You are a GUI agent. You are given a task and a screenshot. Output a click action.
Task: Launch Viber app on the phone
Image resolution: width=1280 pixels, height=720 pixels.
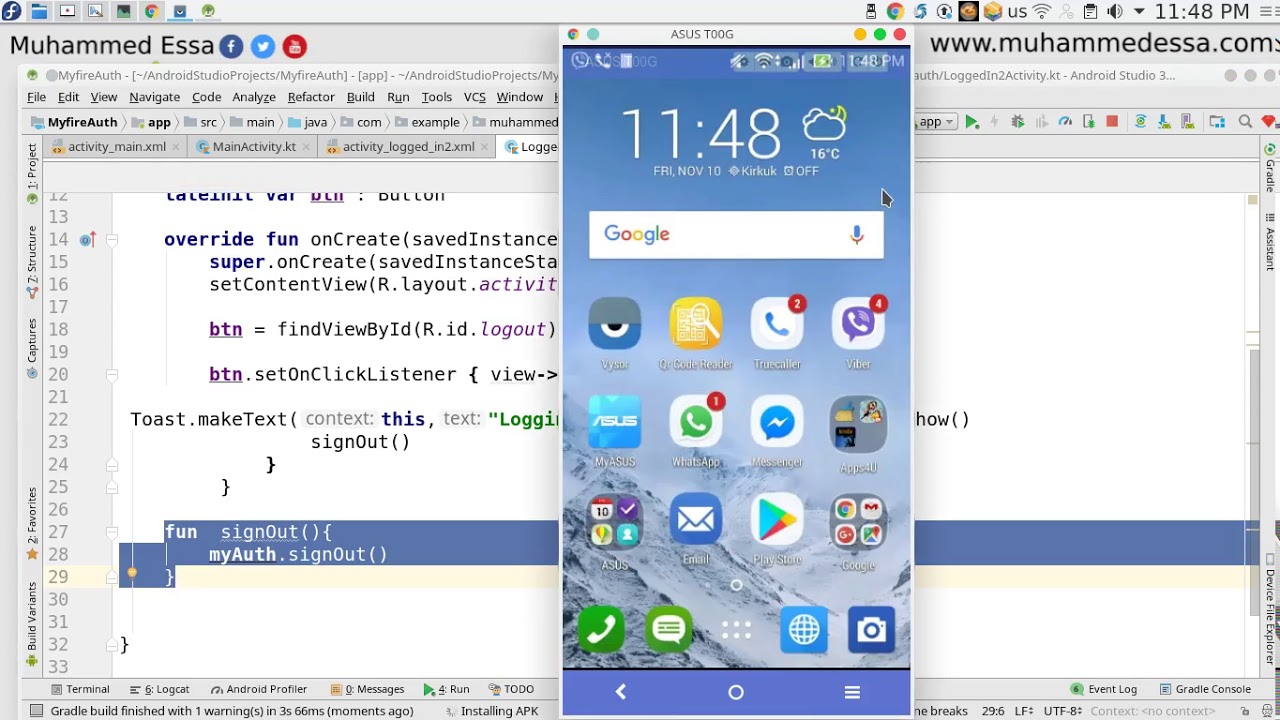(x=858, y=334)
